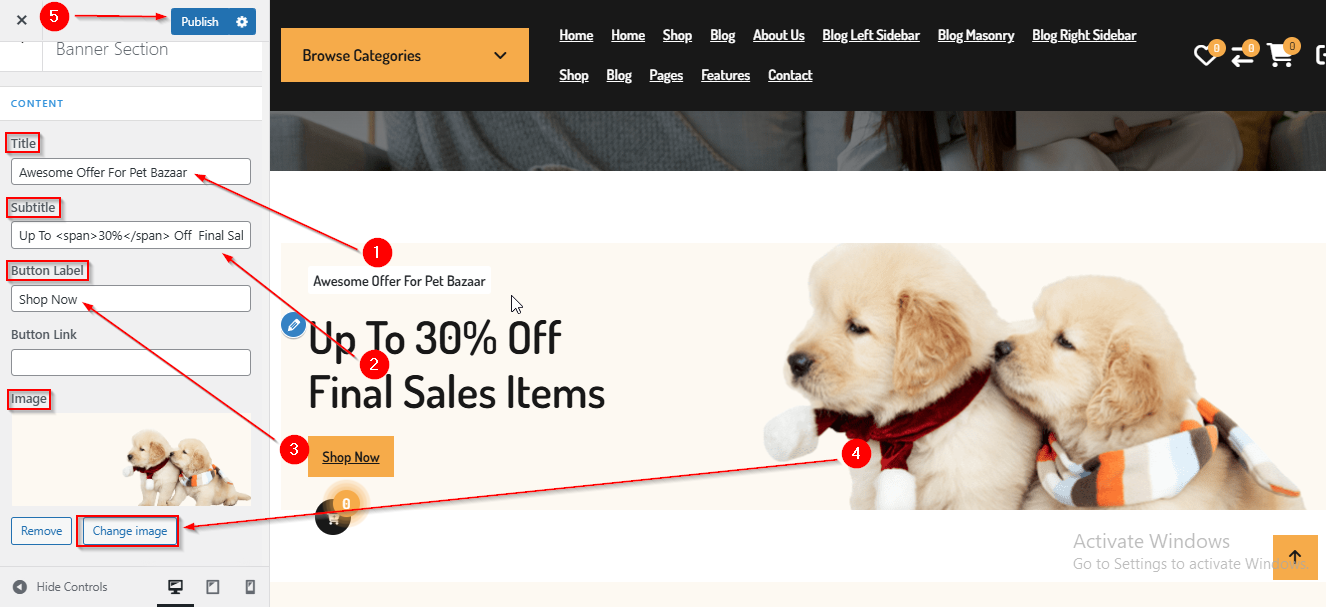Expand the Browse Categories dropdown
Screen dimensions: 1326x607
pos(405,55)
